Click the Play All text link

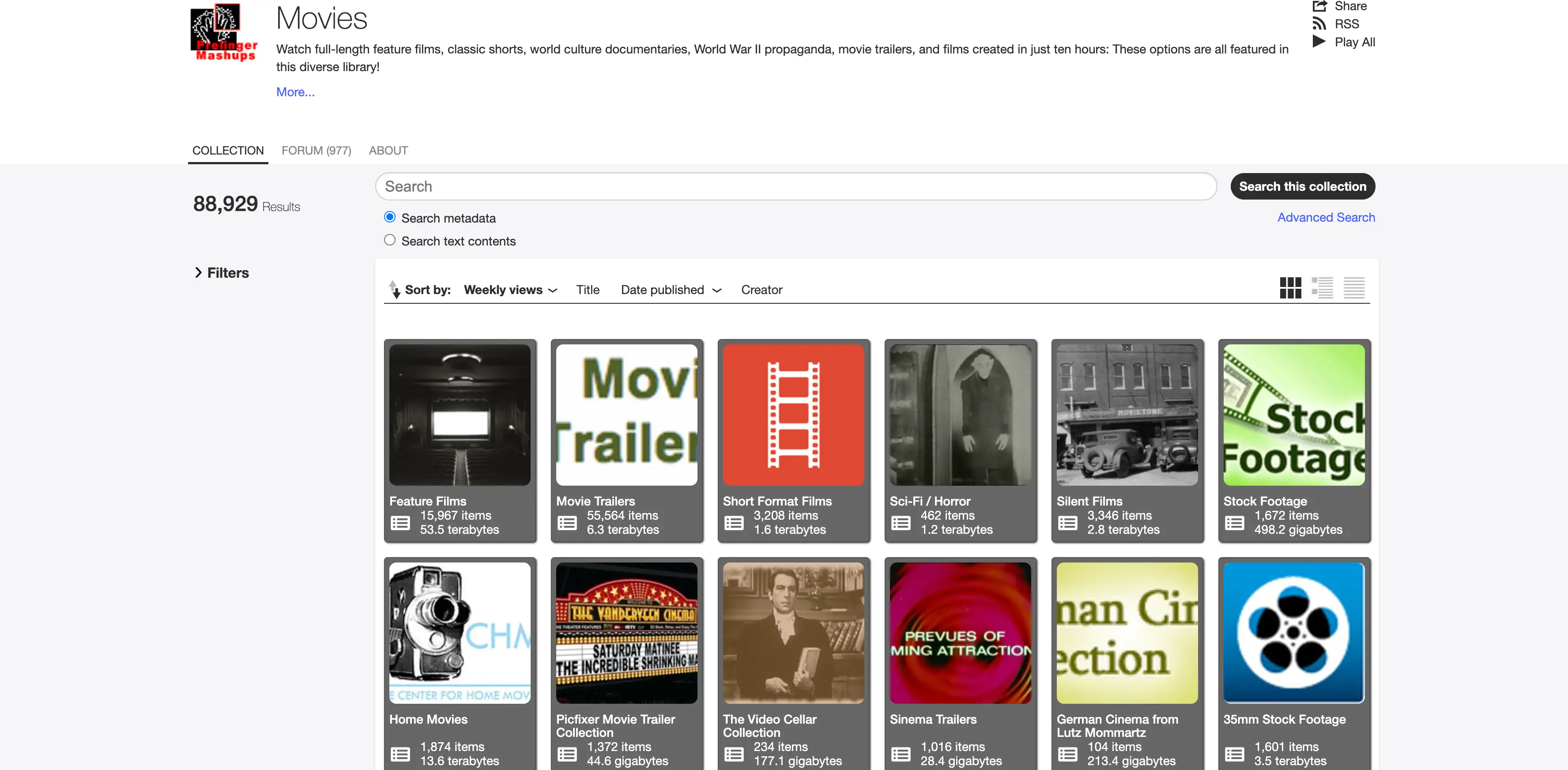pyautogui.click(x=1354, y=42)
